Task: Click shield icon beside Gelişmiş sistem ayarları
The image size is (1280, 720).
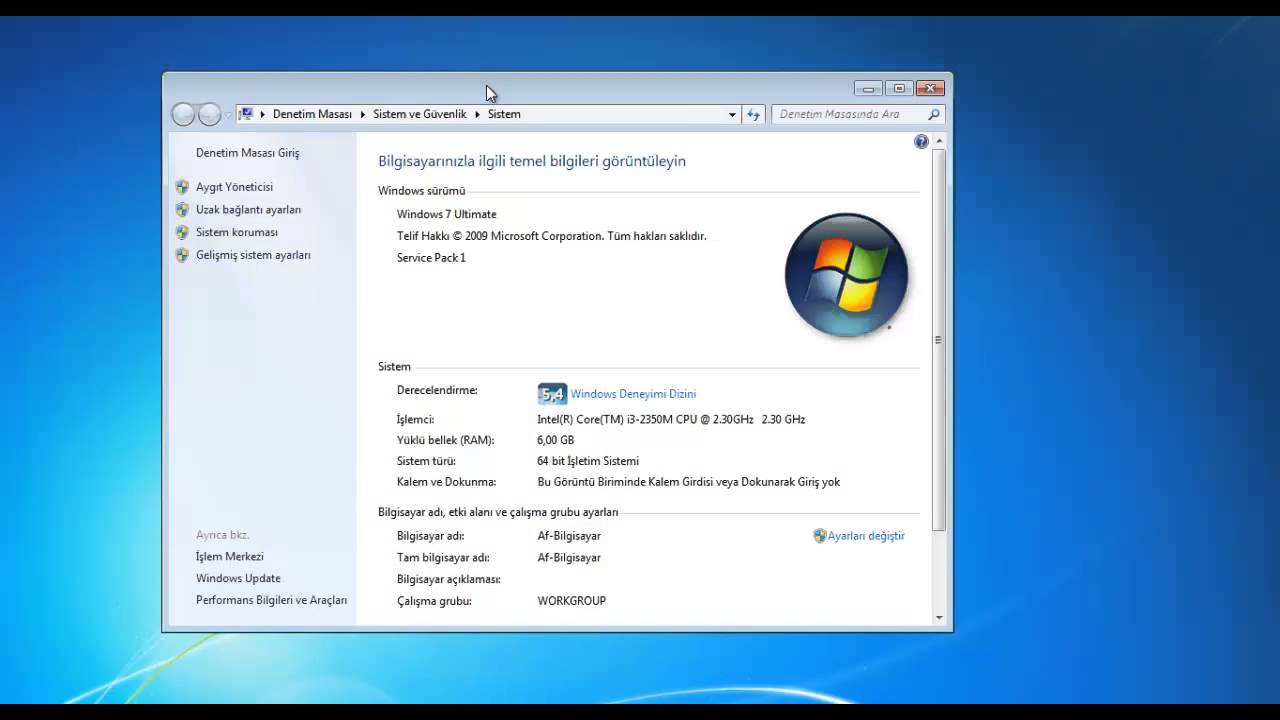Action: click(182, 255)
